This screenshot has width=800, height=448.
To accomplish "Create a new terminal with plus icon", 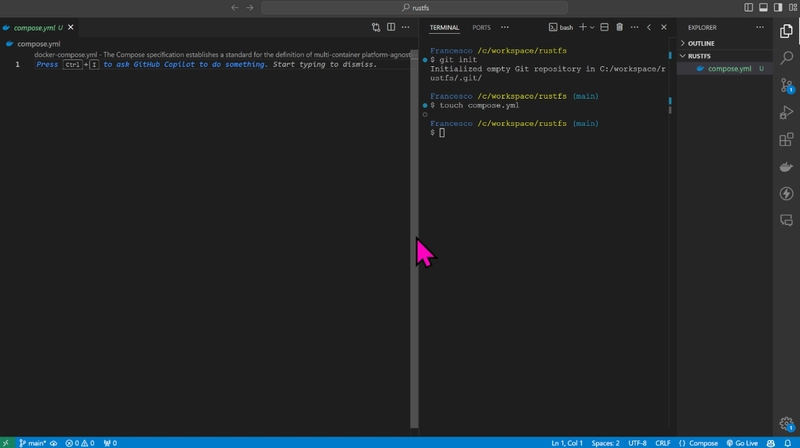I will pyautogui.click(x=583, y=27).
